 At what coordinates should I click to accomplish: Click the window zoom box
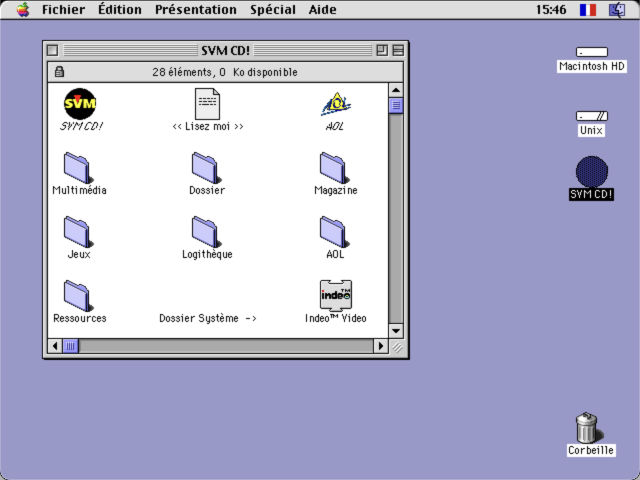[x=382, y=50]
